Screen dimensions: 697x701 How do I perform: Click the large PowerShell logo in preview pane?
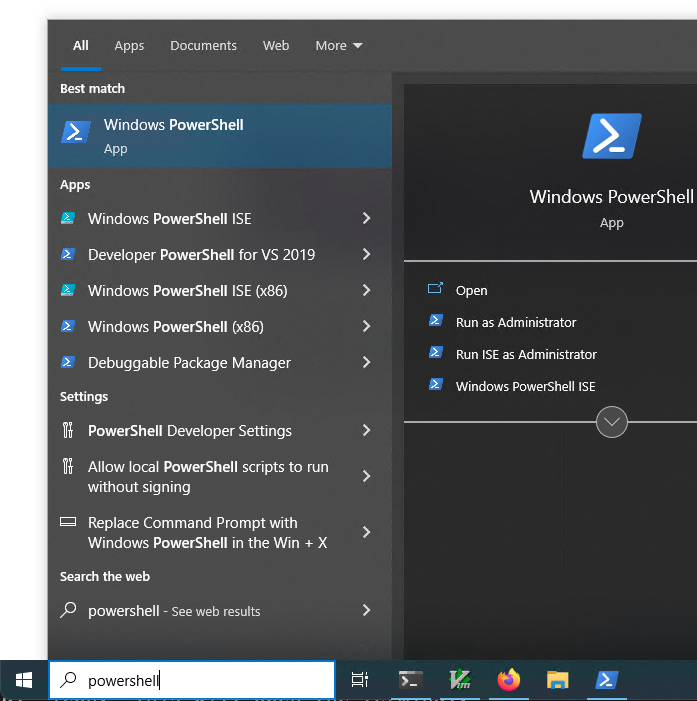click(x=612, y=136)
